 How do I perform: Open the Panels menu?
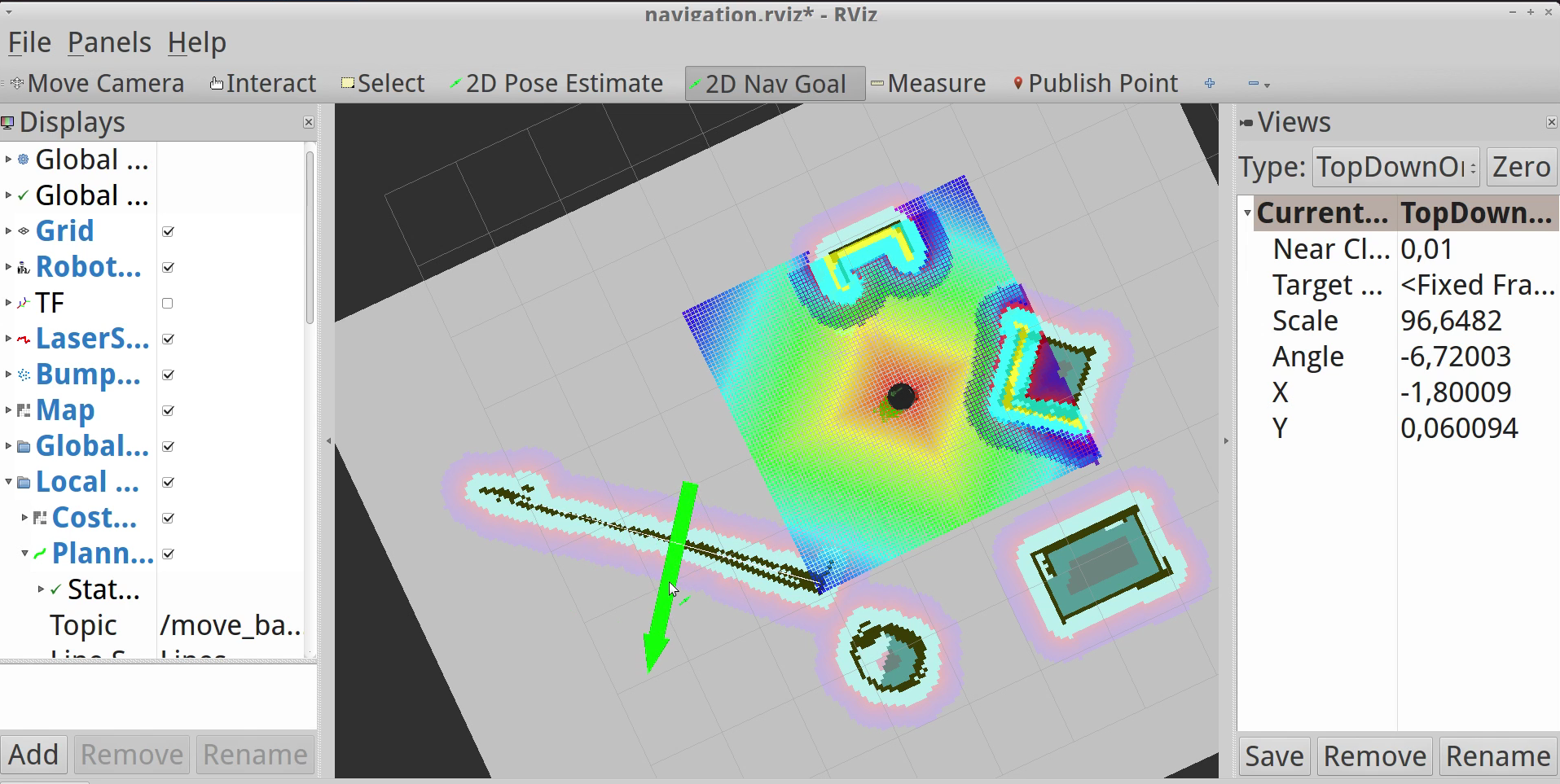[x=109, y=42]
